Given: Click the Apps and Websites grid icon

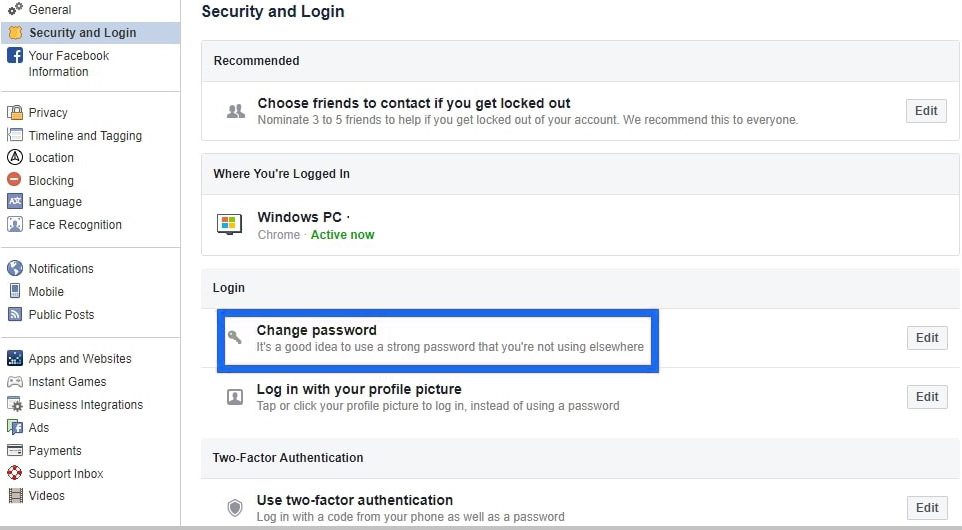Looking at the screenshot, I should pos(15,359).
